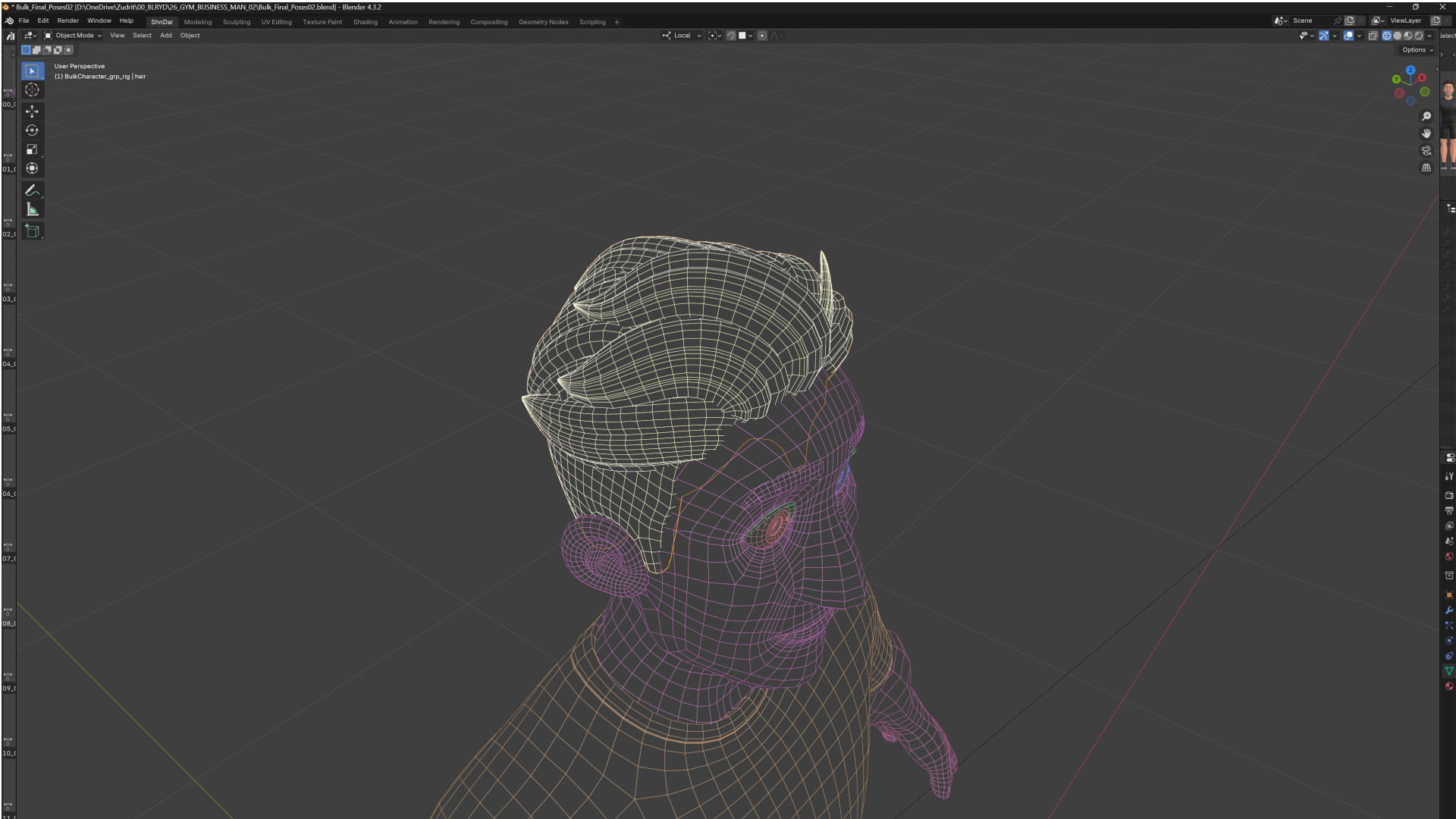Select the Rotate tool
The image size is (1456, 819).
[32, 130]
